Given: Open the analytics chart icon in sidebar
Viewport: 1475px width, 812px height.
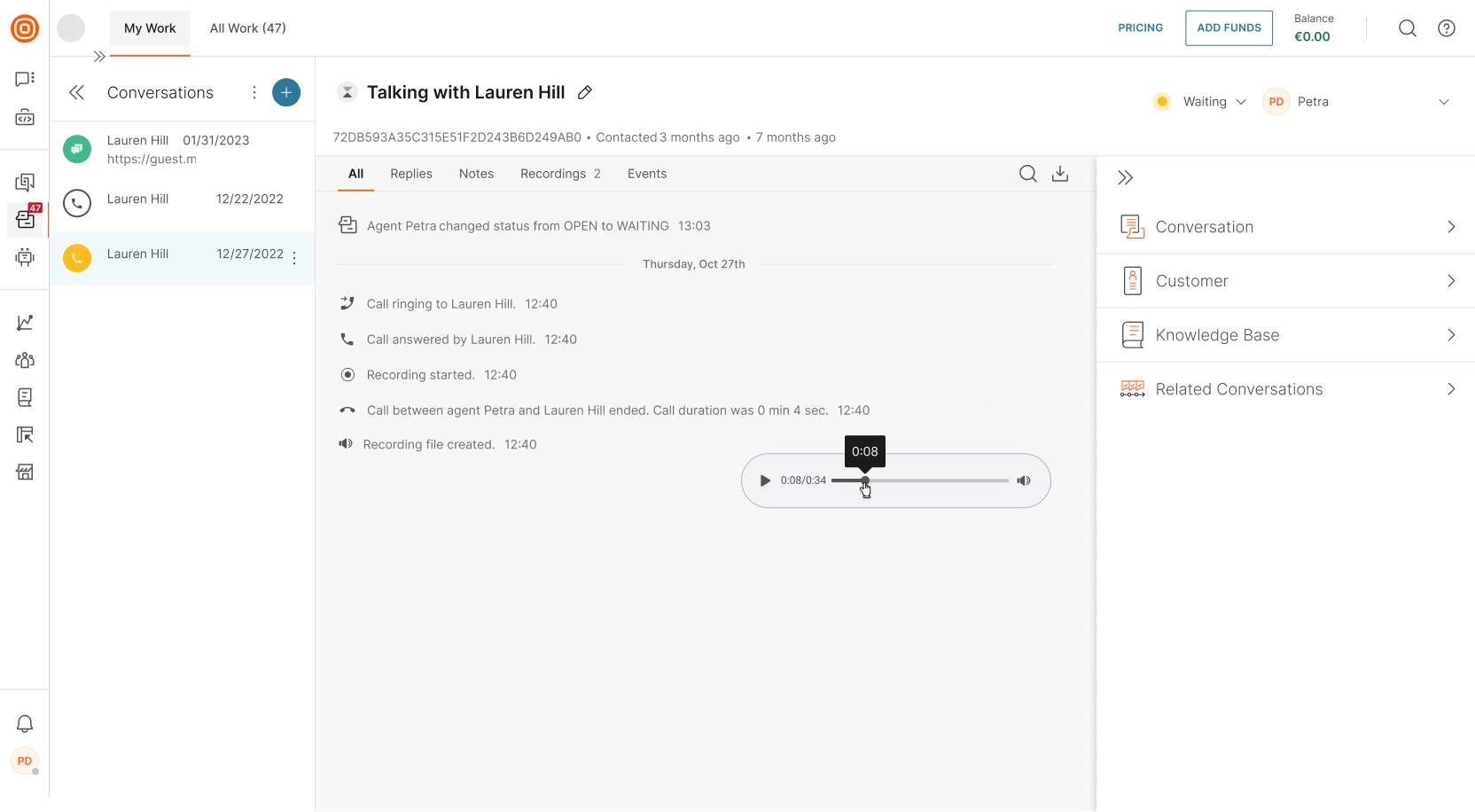Looking at the screenshot, I should [x=25, y=323].
